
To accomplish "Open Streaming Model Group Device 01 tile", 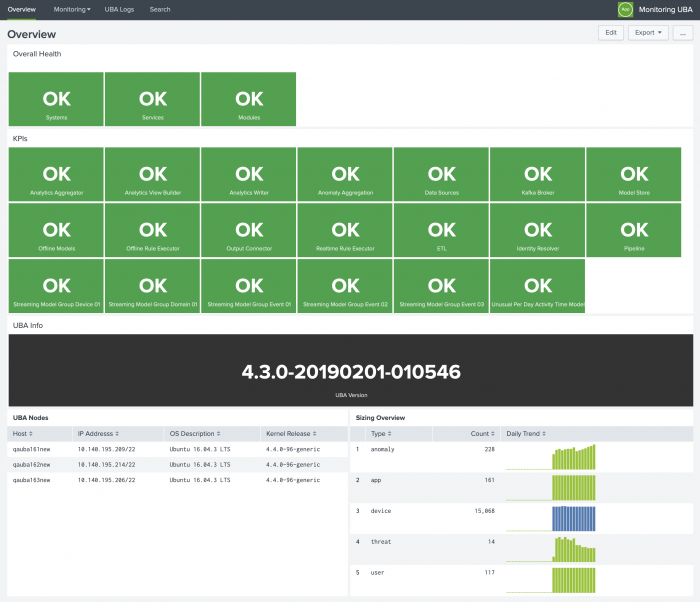I will [x=56, y=286].
